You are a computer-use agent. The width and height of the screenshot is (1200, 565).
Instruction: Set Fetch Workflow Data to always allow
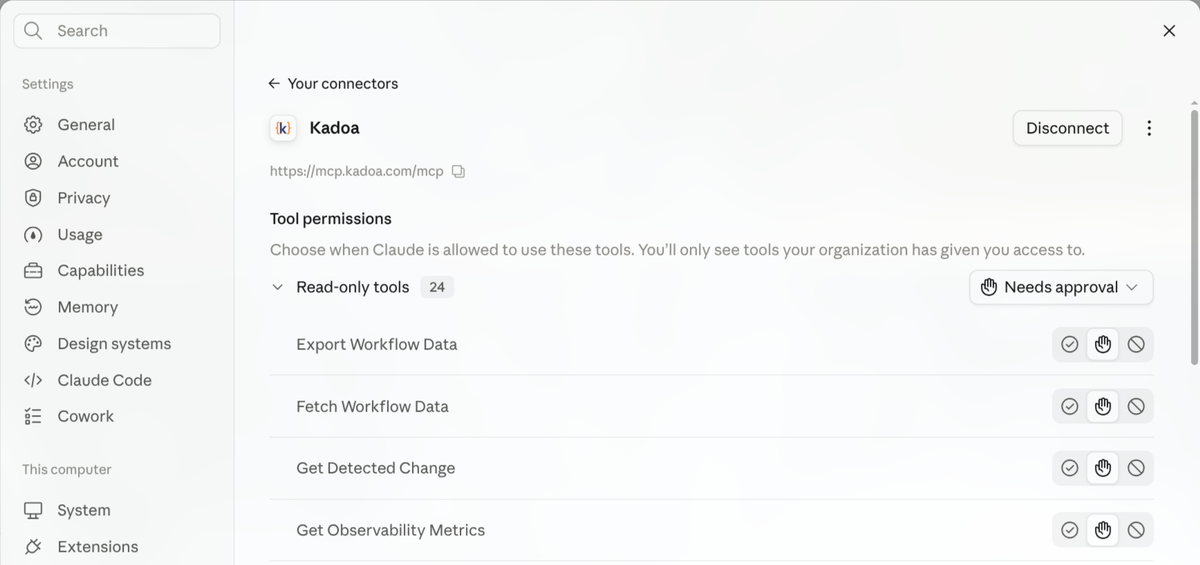(x=1070, y=406)
